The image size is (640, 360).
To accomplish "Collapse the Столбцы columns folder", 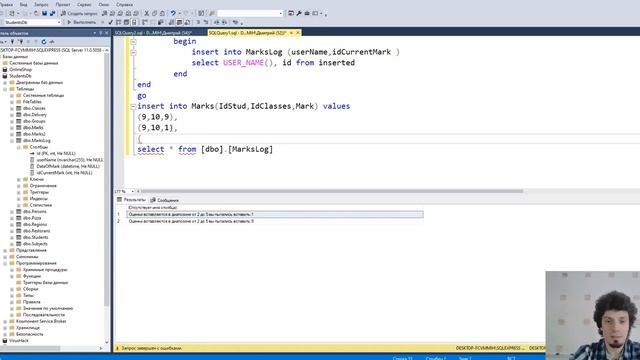I will (x=19, y=147).
